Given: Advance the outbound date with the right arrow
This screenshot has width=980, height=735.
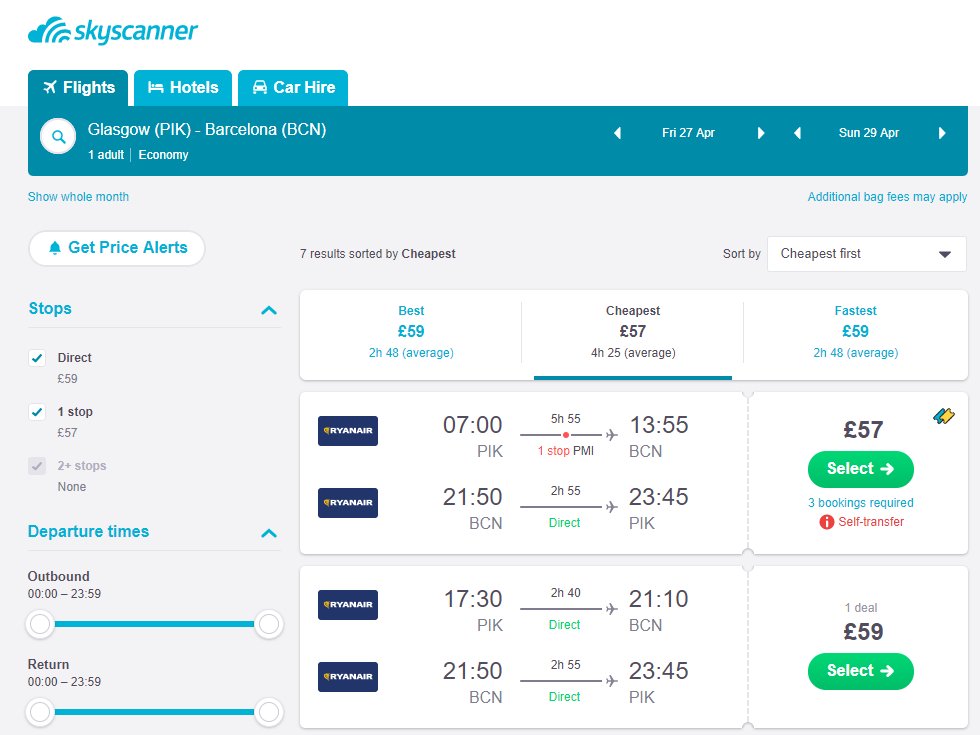Looking at the screenshot, I should click(761, 132).
